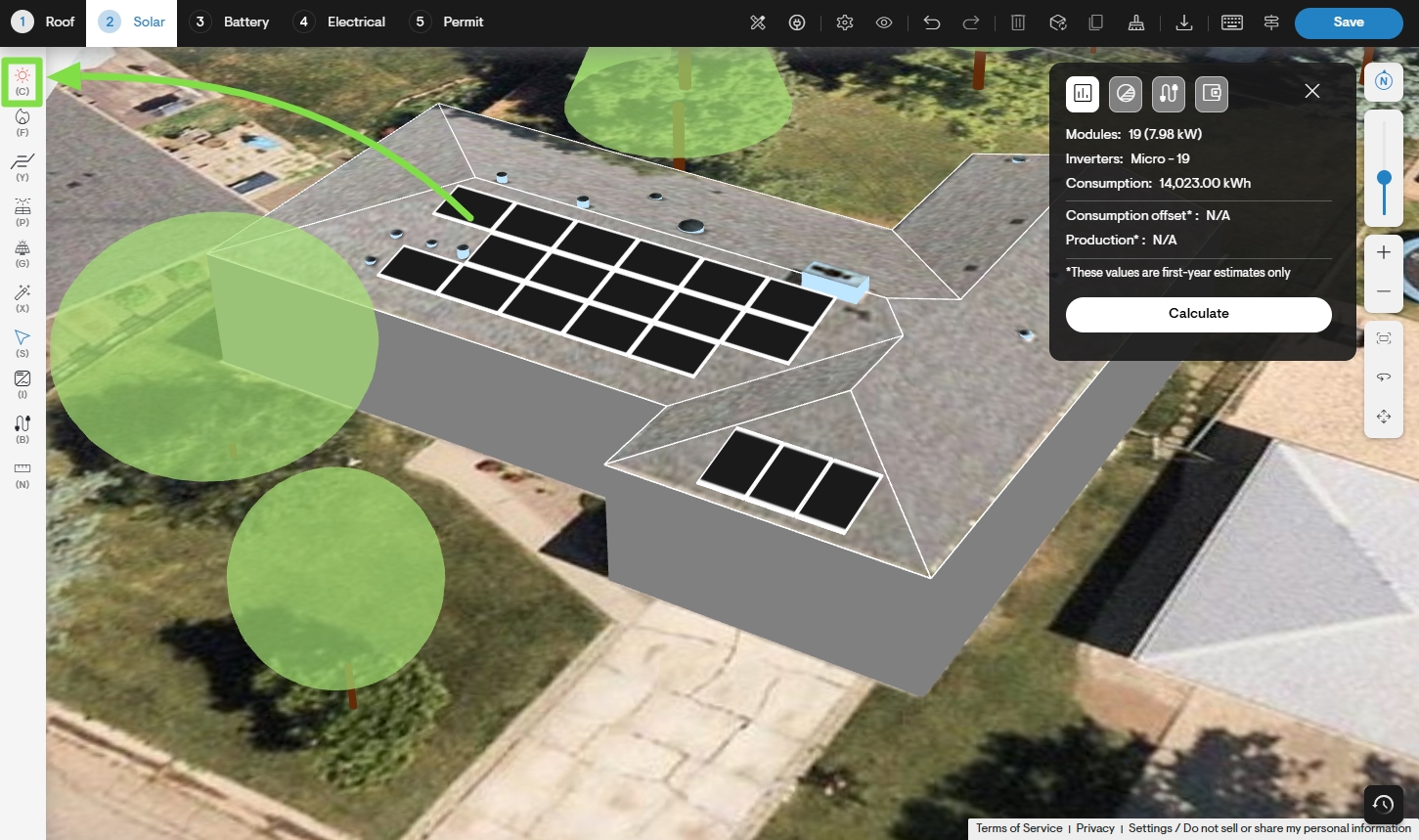Screen dimensions: 1419x840
Task: Reset orientation with the north compass
Action: [x=1384, y=81]
